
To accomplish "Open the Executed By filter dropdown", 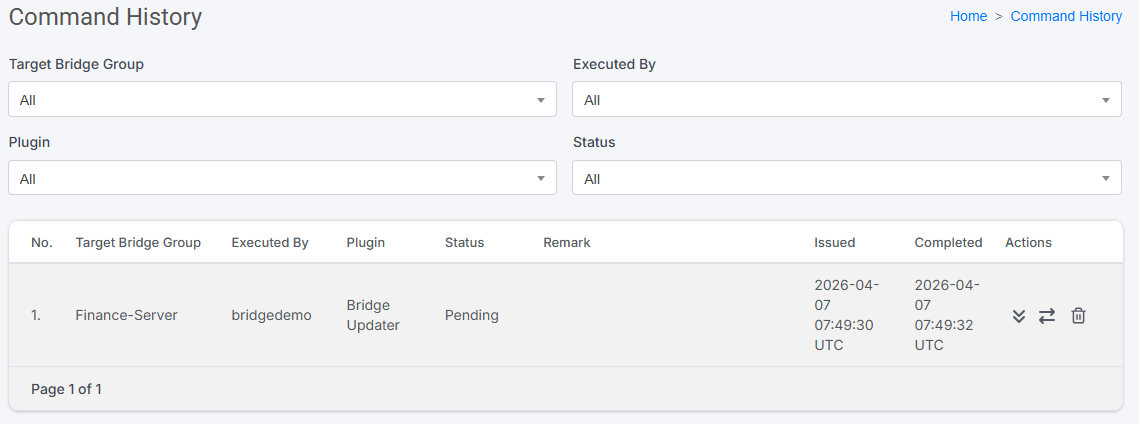I will 846,100.
